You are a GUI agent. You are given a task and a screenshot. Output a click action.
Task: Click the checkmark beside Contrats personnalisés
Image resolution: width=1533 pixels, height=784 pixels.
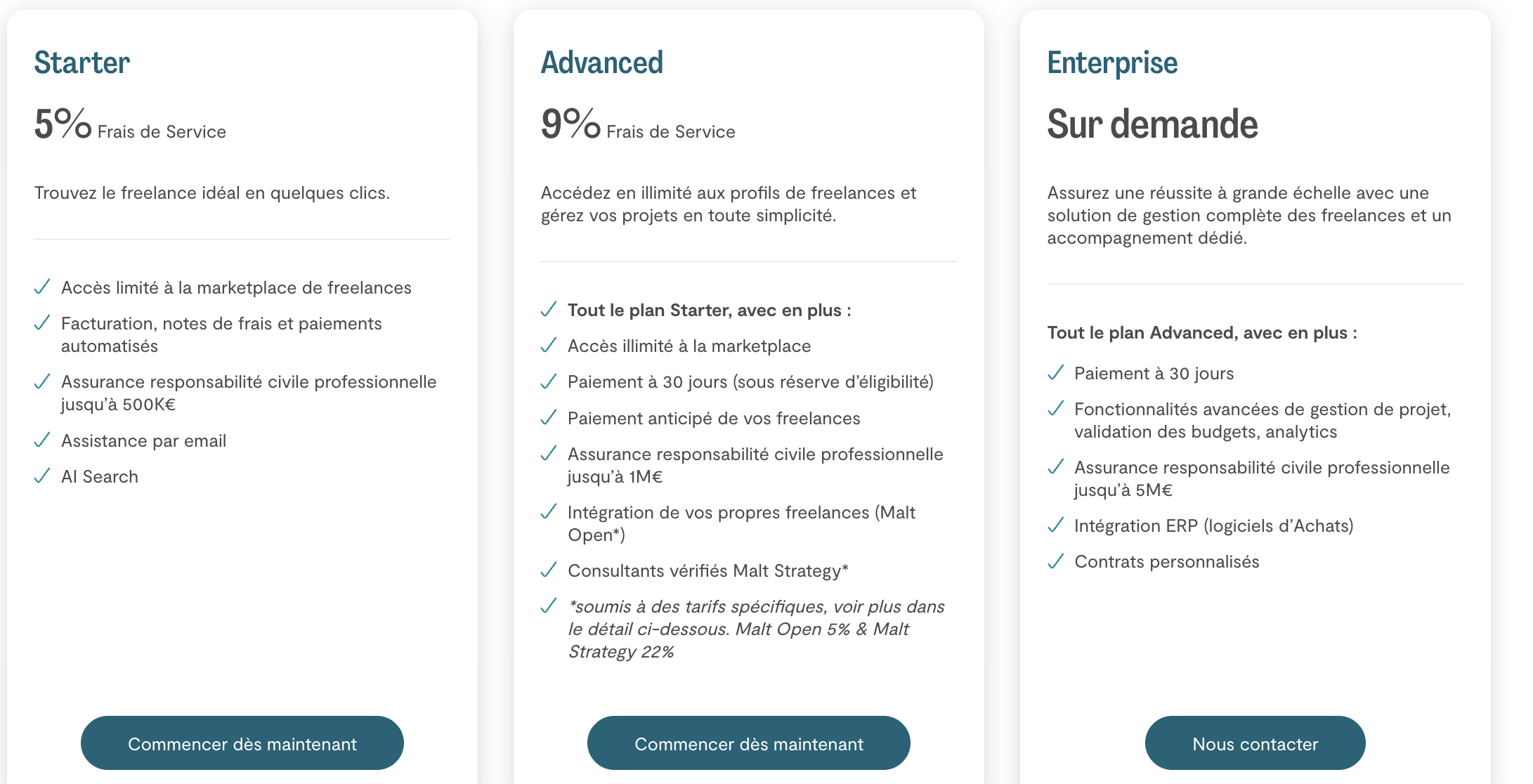coord(1055,561)
